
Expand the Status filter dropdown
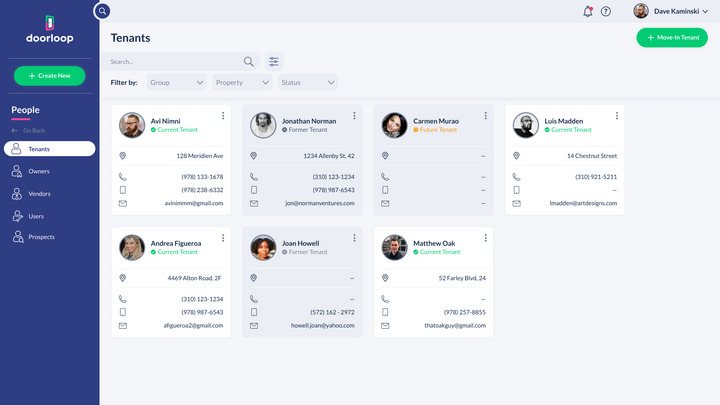point(307,82)
